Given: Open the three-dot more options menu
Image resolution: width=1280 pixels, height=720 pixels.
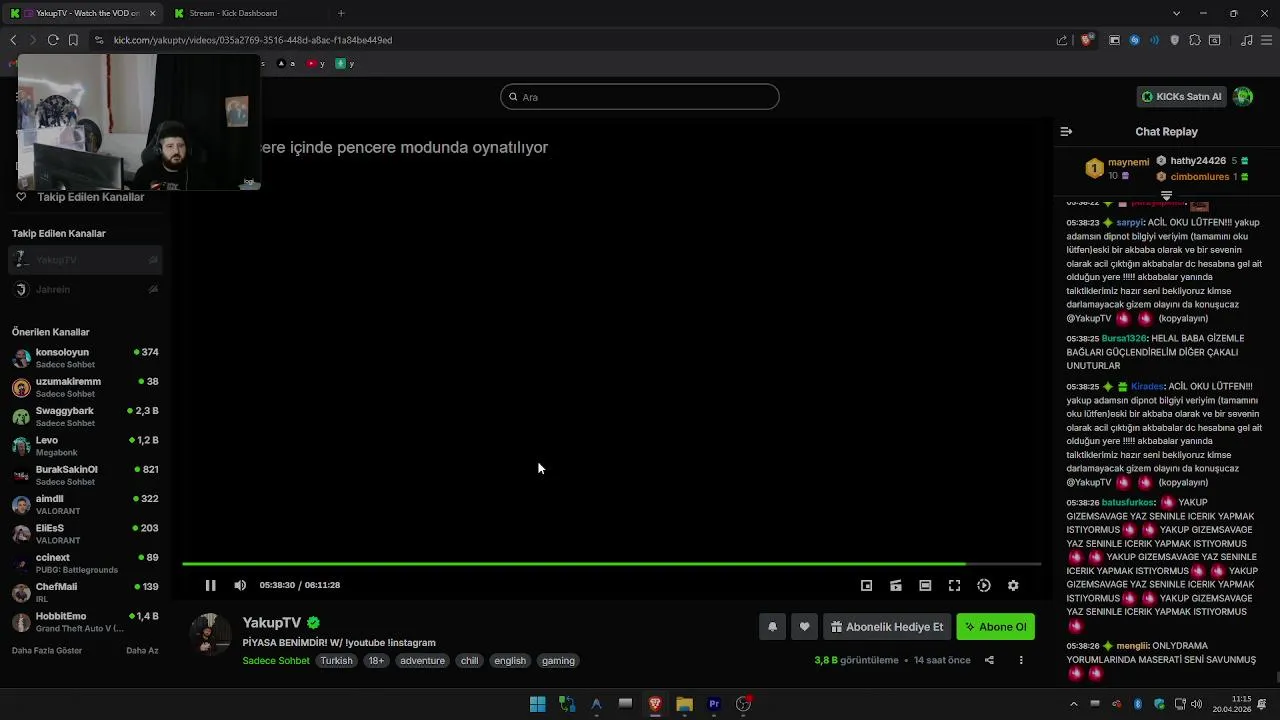Looking at the screenshot, I should (x=1021, y=660).
